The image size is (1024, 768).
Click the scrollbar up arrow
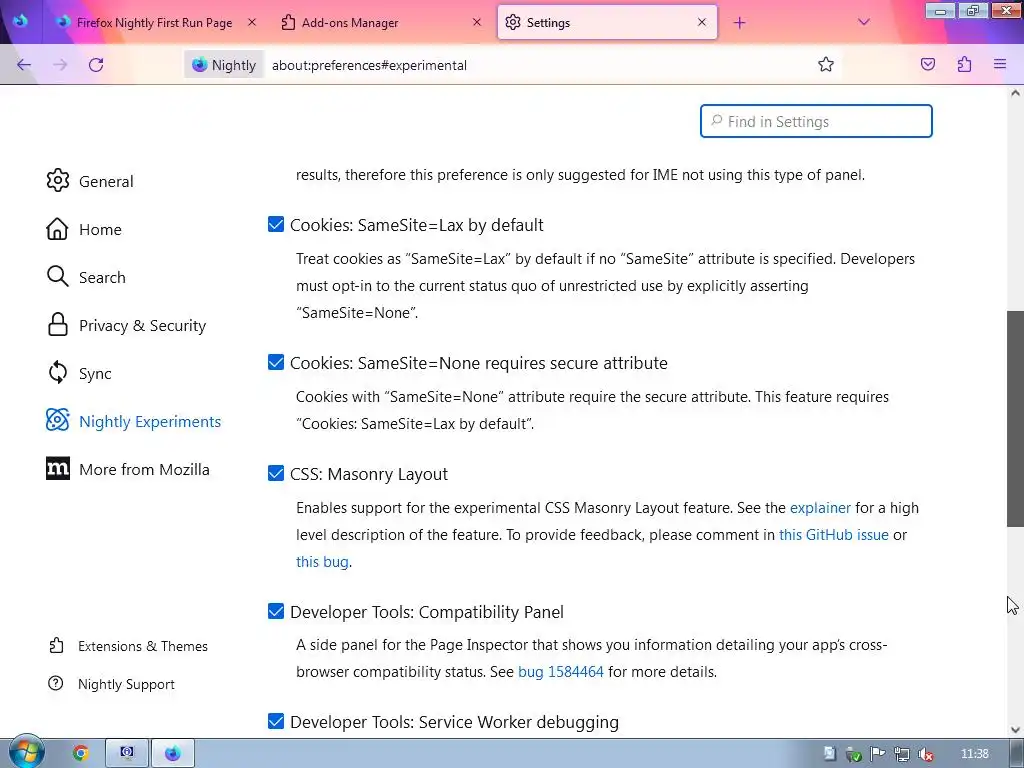tap(1015, 93)
